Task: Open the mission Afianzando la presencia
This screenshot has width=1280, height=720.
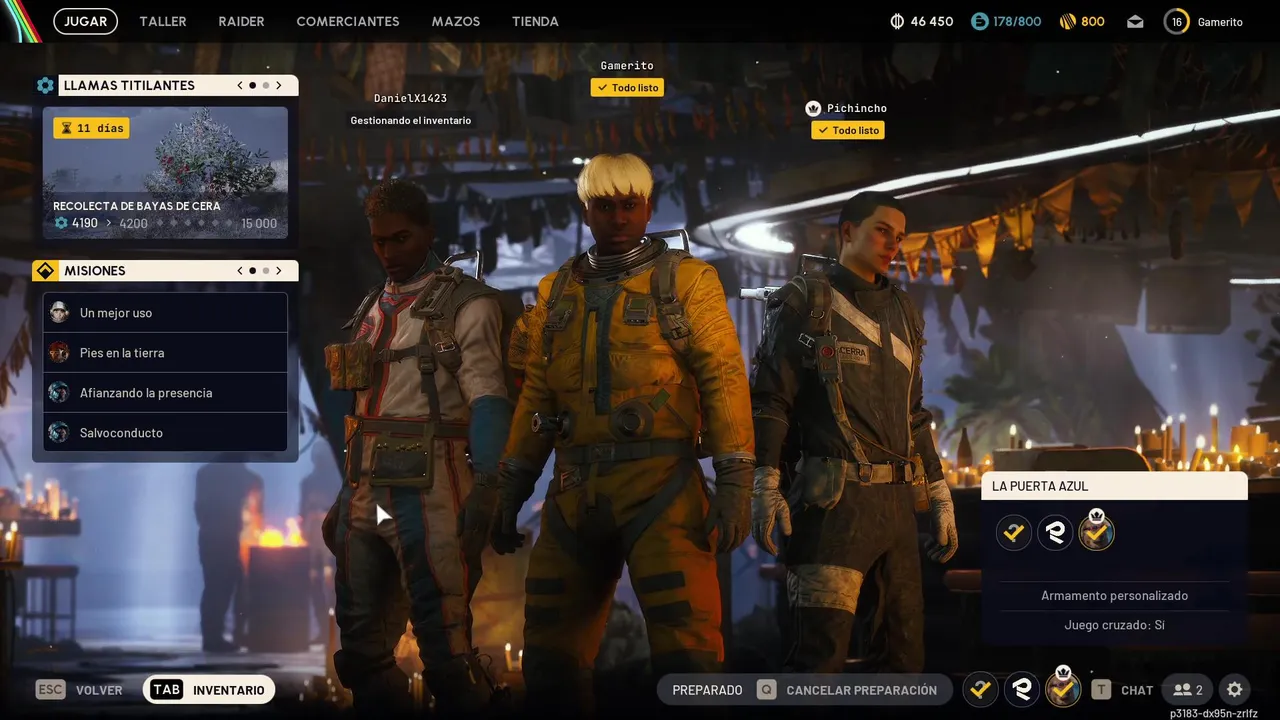Action: pyautogui.click(x=165, y=393)
